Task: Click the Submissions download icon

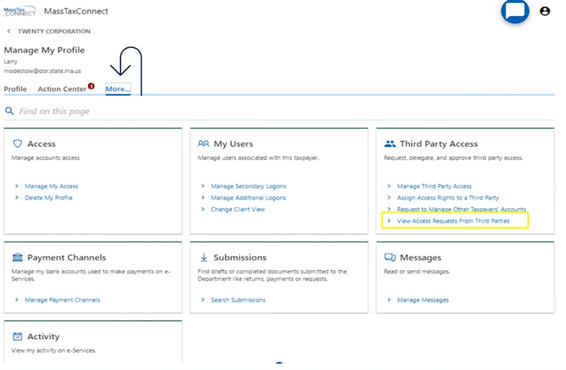Action: pos(204,257)
